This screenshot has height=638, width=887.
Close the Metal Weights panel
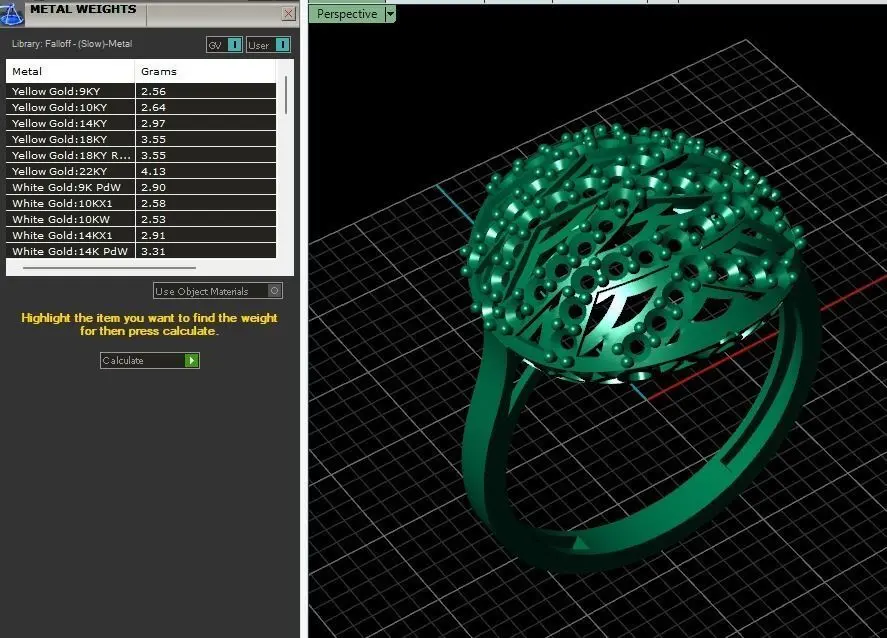pyautogui.click(x=289, y=14)
